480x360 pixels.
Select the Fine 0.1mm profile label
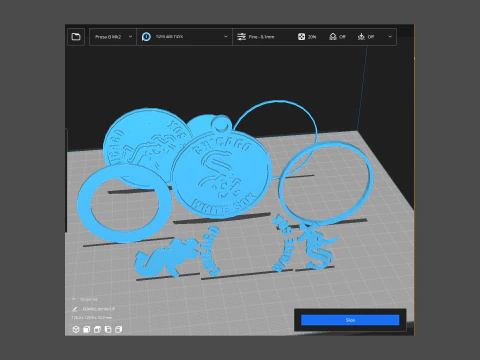click(x=261, y=37)
